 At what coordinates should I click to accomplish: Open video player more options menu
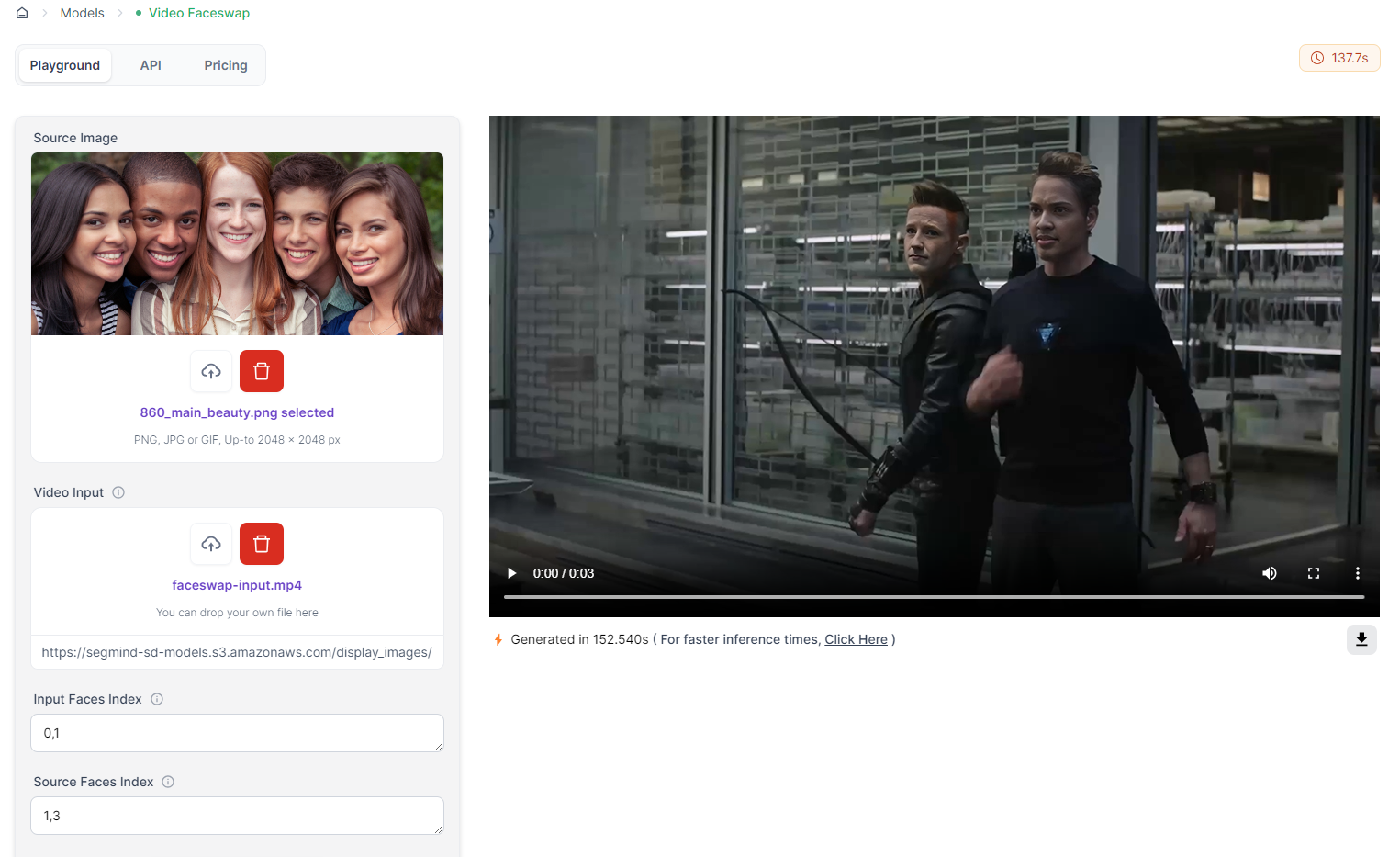pos(1358,573)
